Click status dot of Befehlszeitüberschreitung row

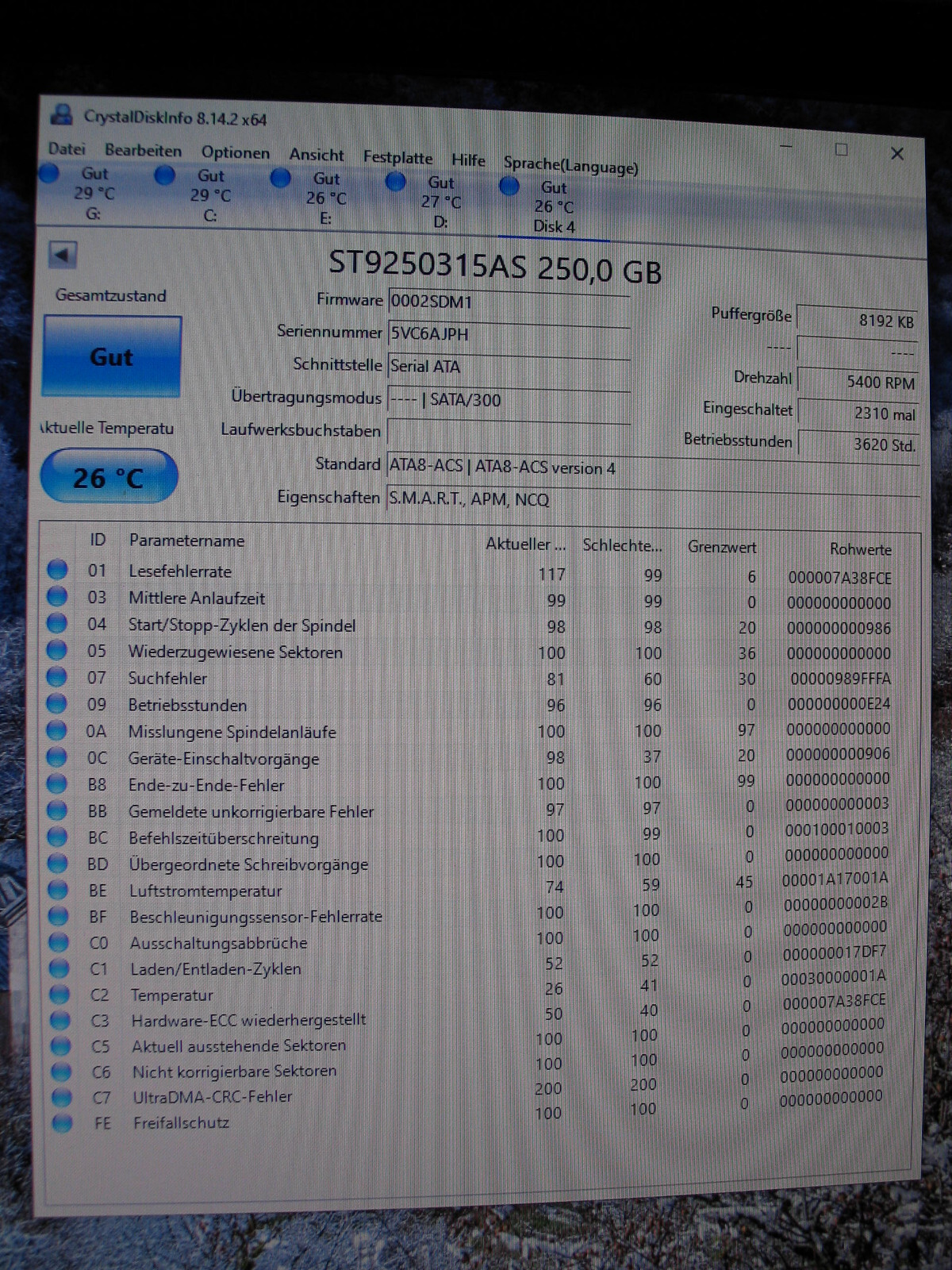pos(57,837)
